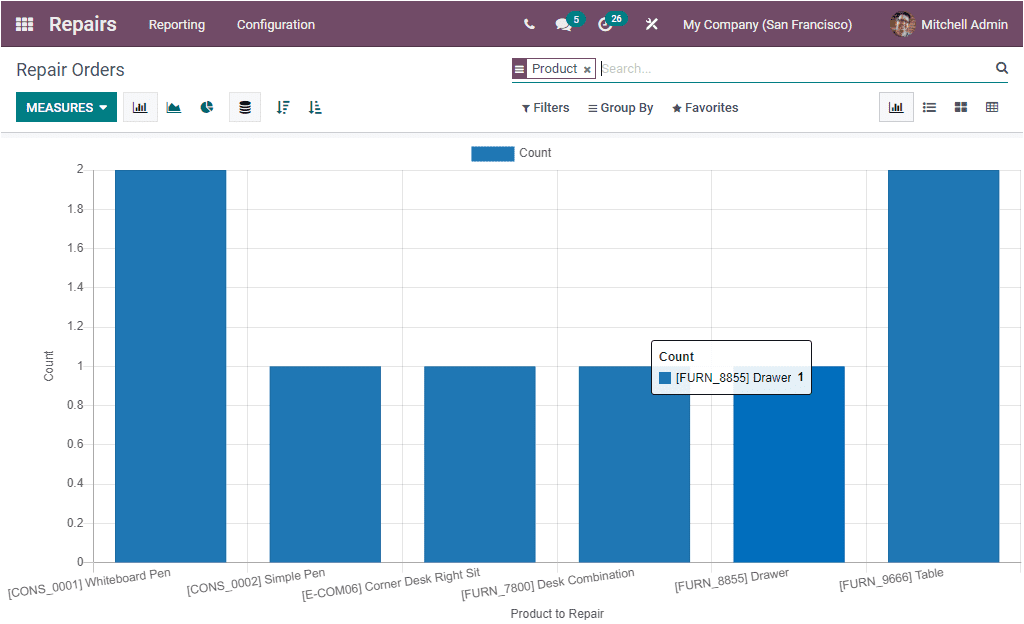Toggle stacked bar display mode
The height and width of the screenshot is (624, 1024).
tap(244, 107)
